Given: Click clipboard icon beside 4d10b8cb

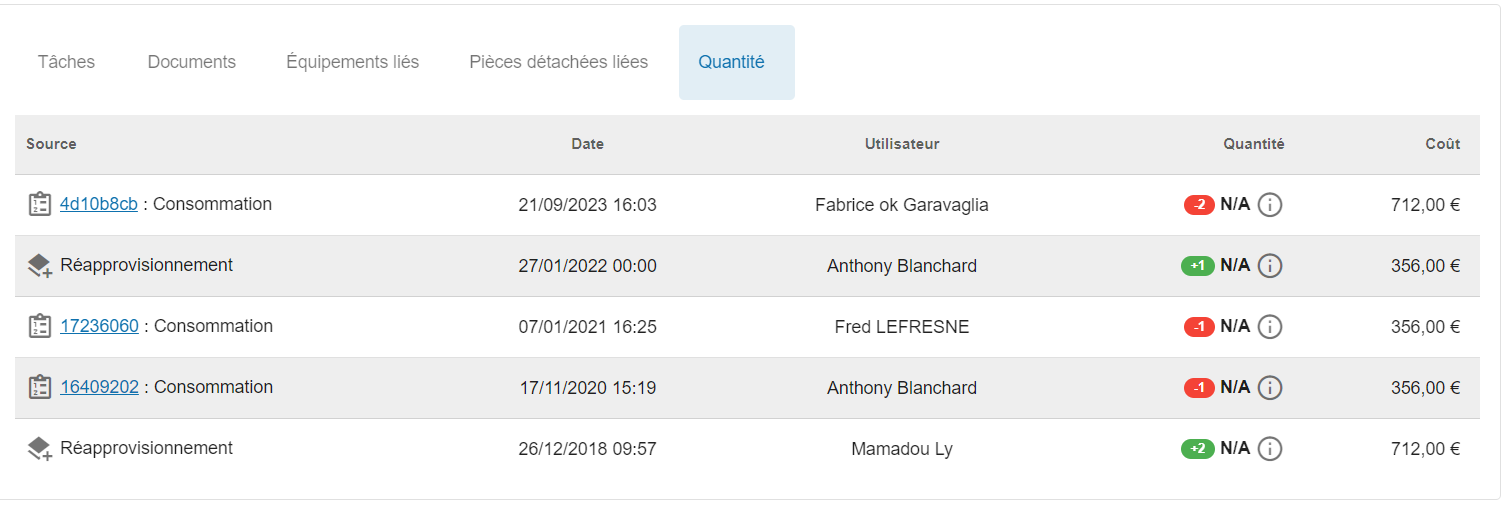Looking at the screenshot, I should tap(40, 204).
